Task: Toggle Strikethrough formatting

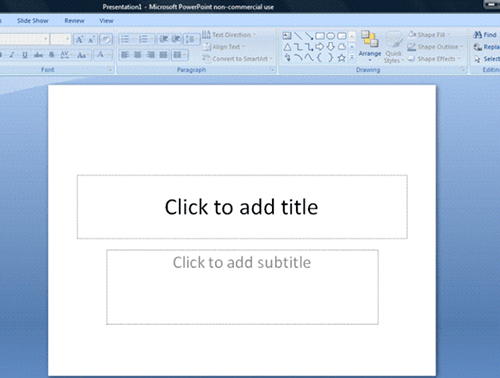Action: click(38, 55)
